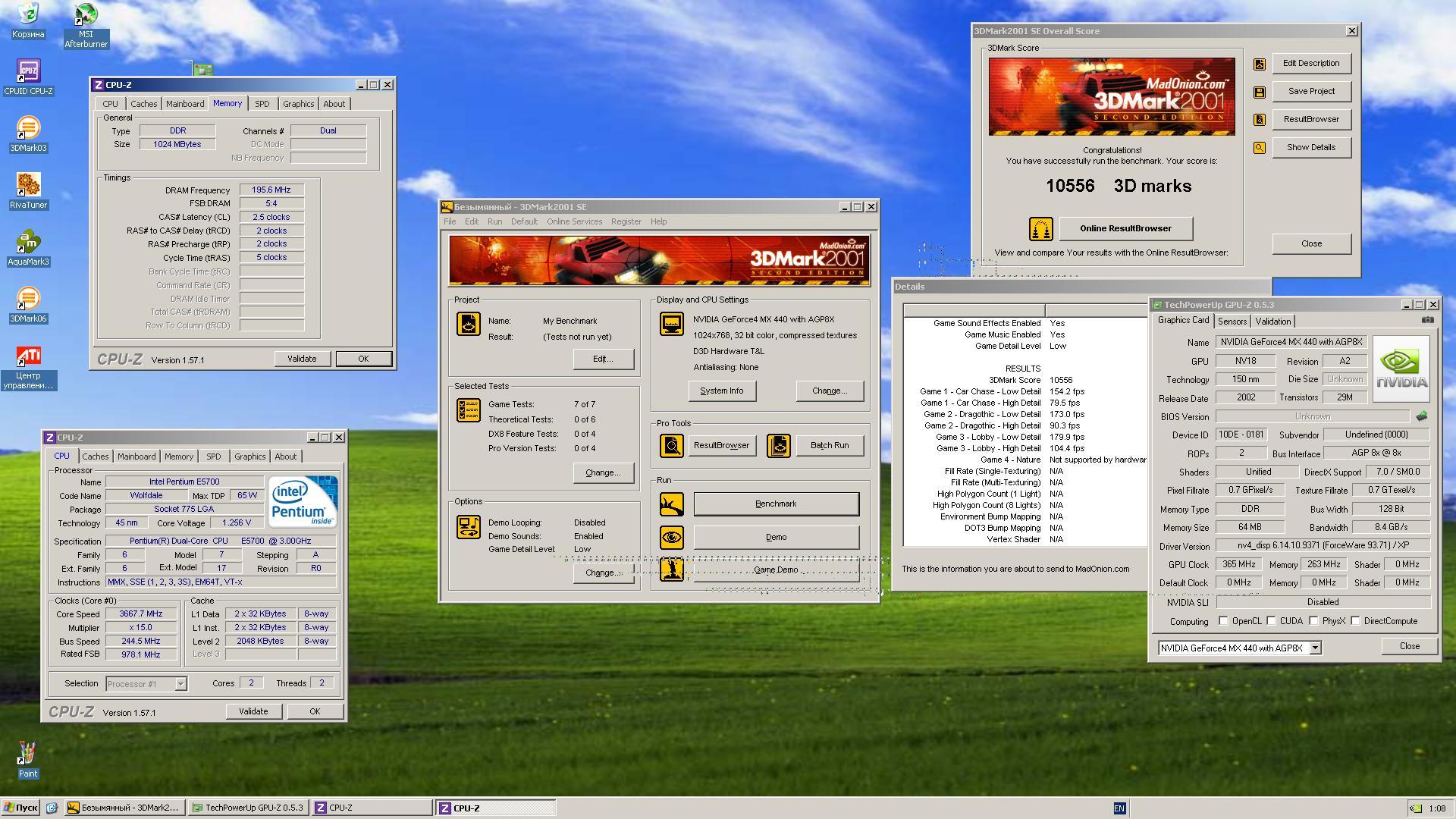Click the NVIDIA logo in GPU-Z
1456x819 pixels.
click(x=1401, y=369)
